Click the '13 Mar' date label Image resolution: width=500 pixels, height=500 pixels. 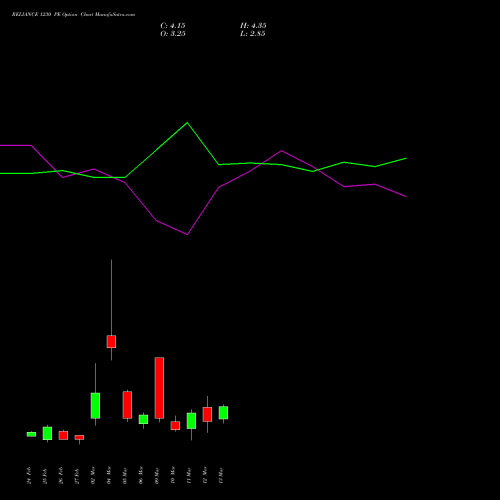click(221, 475)
